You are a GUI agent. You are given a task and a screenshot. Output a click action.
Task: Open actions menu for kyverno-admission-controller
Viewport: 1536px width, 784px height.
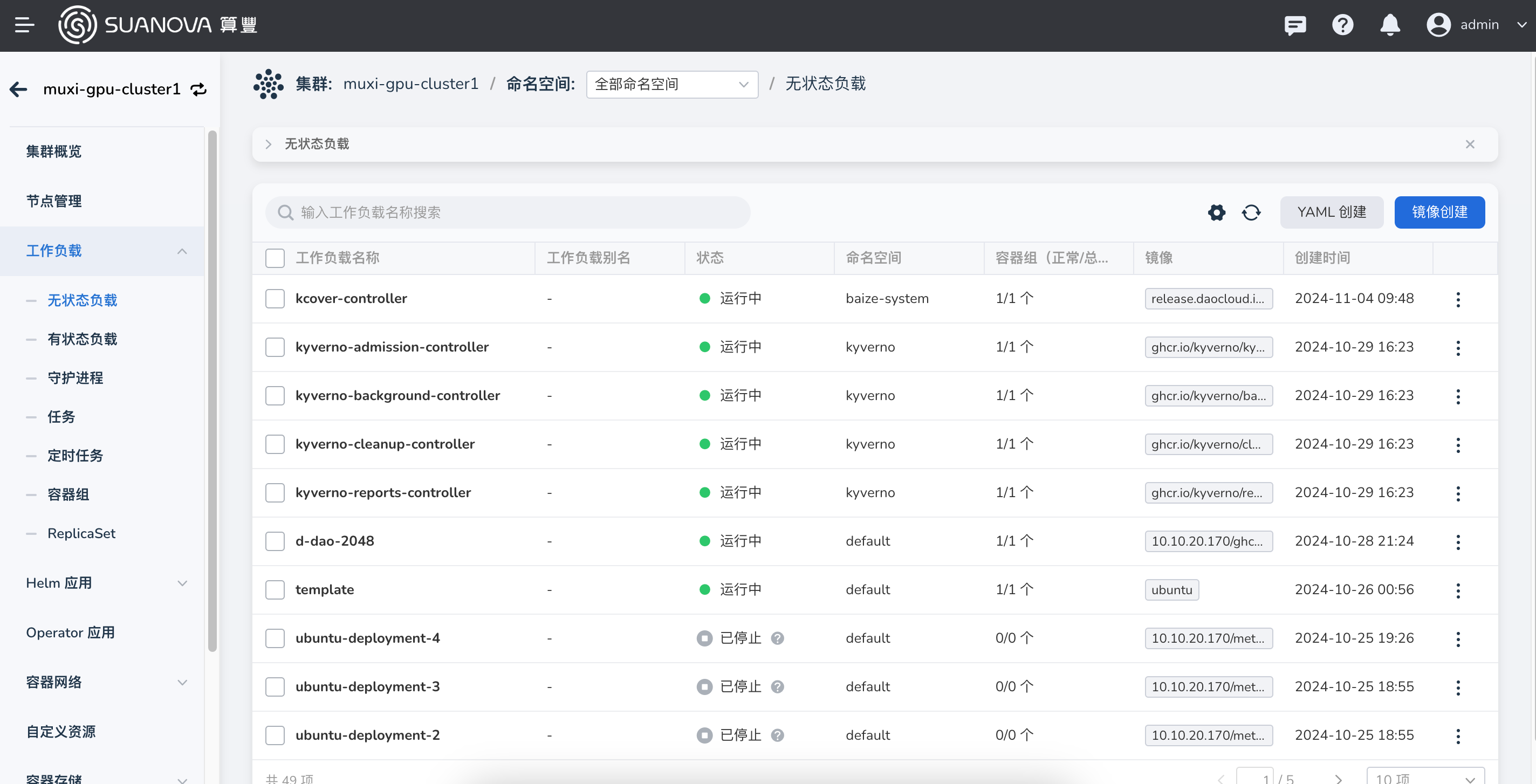[1458, 348]
